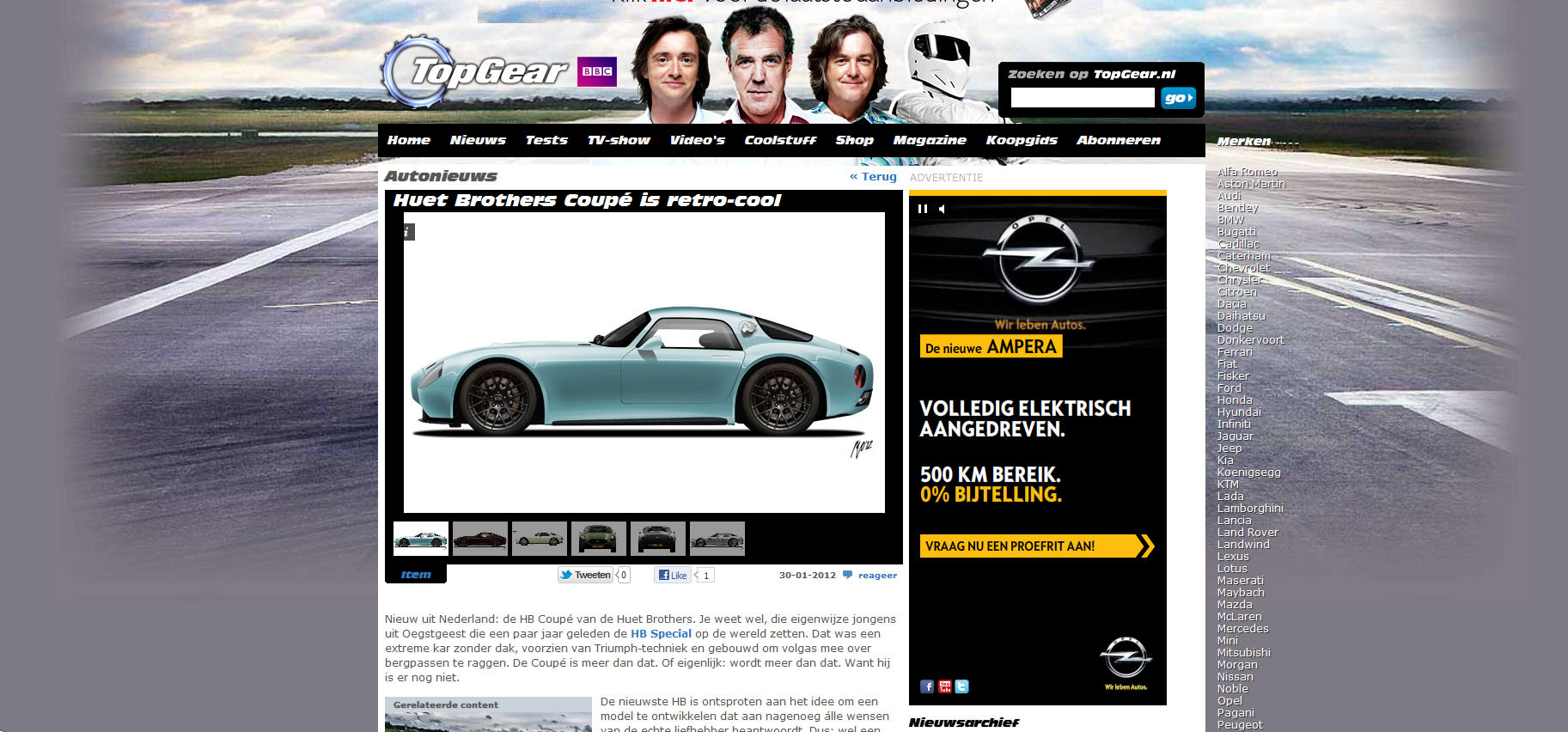The width and height of the screenshot is (1568, 732).
Task: Click the Facebook like count bubble
Action: tap(705, 576)
